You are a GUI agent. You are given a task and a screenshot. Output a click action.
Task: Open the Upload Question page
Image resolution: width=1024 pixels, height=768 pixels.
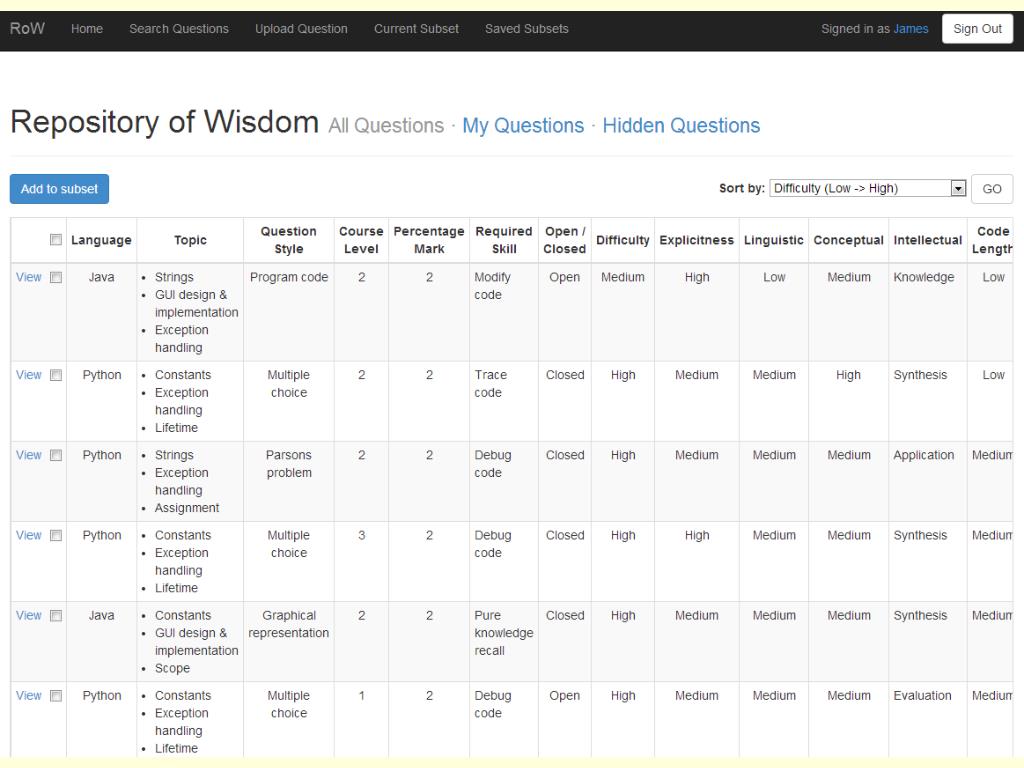pos(301,29)
